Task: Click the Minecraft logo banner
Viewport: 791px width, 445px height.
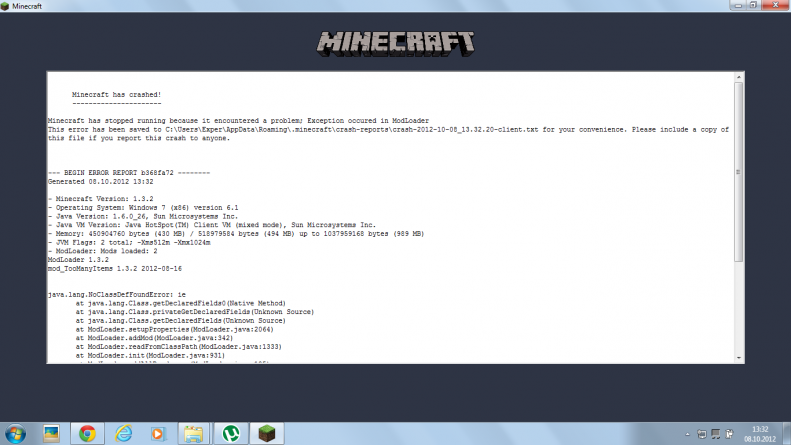Action: click(396, 43)
